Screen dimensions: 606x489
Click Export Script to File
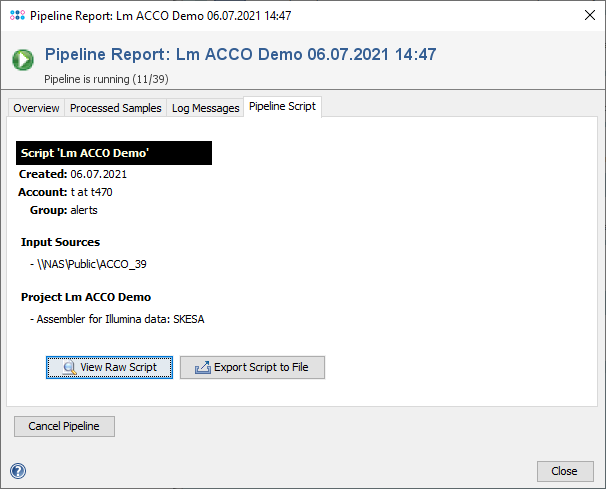point(252,367)
